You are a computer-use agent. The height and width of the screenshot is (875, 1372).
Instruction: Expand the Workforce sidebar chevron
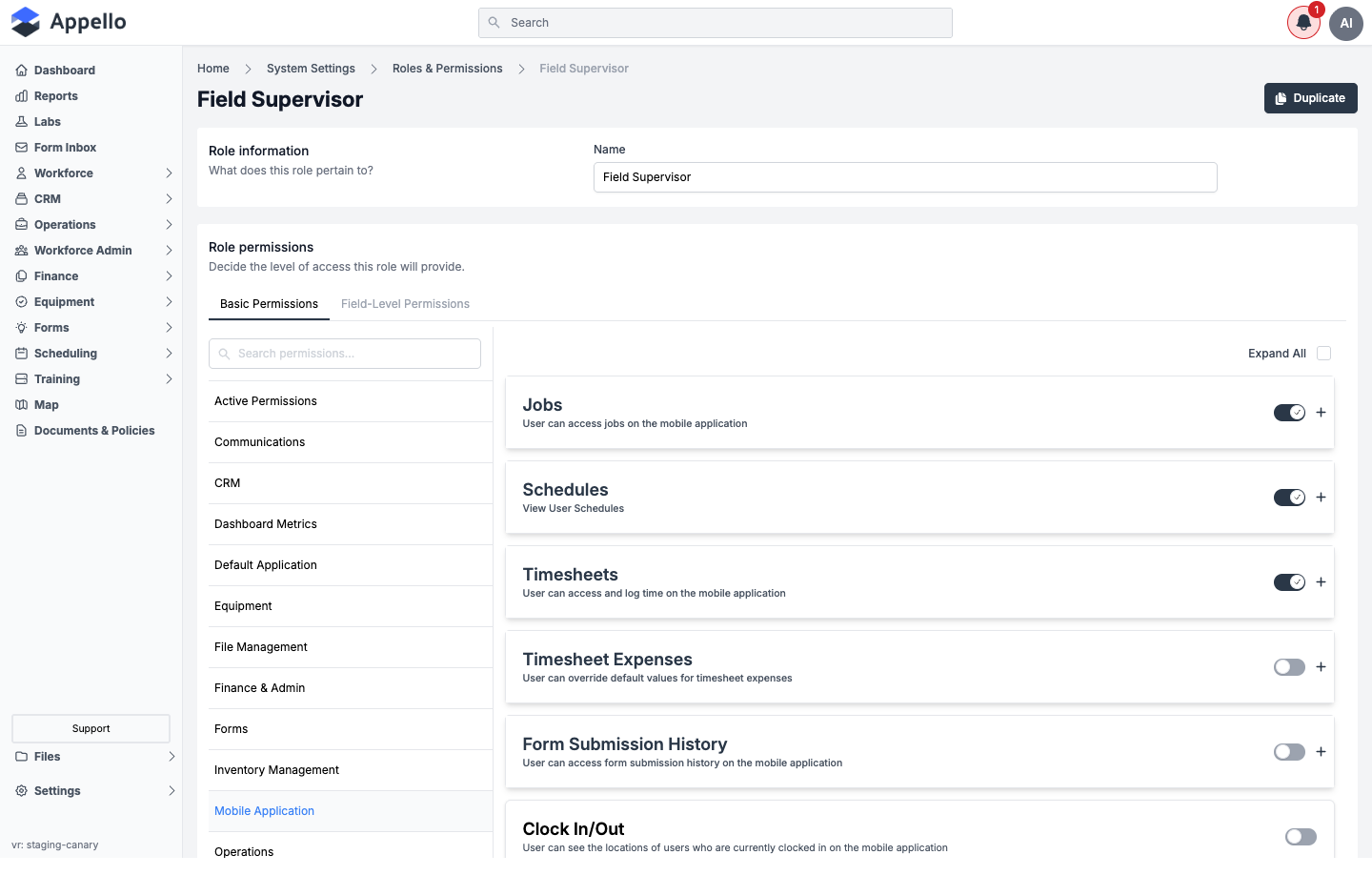(x=169, y=173)
